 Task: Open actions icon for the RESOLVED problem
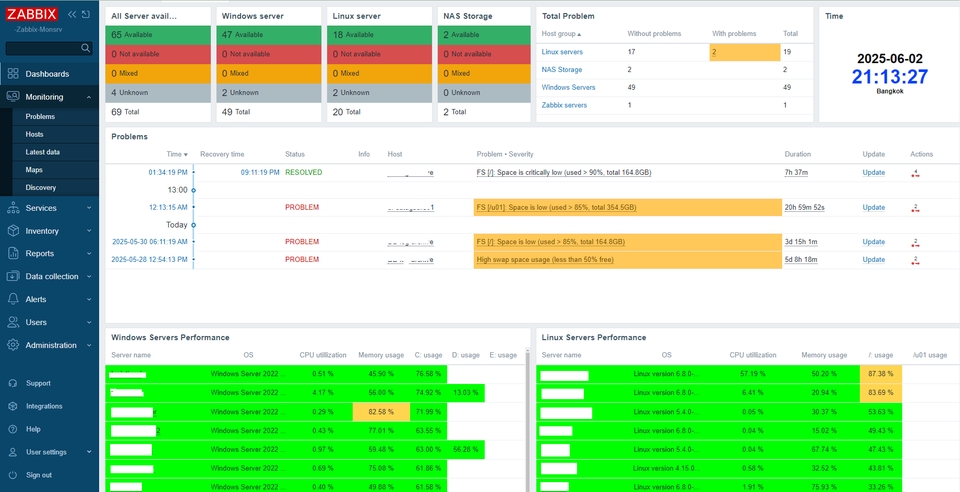[915, 173]
